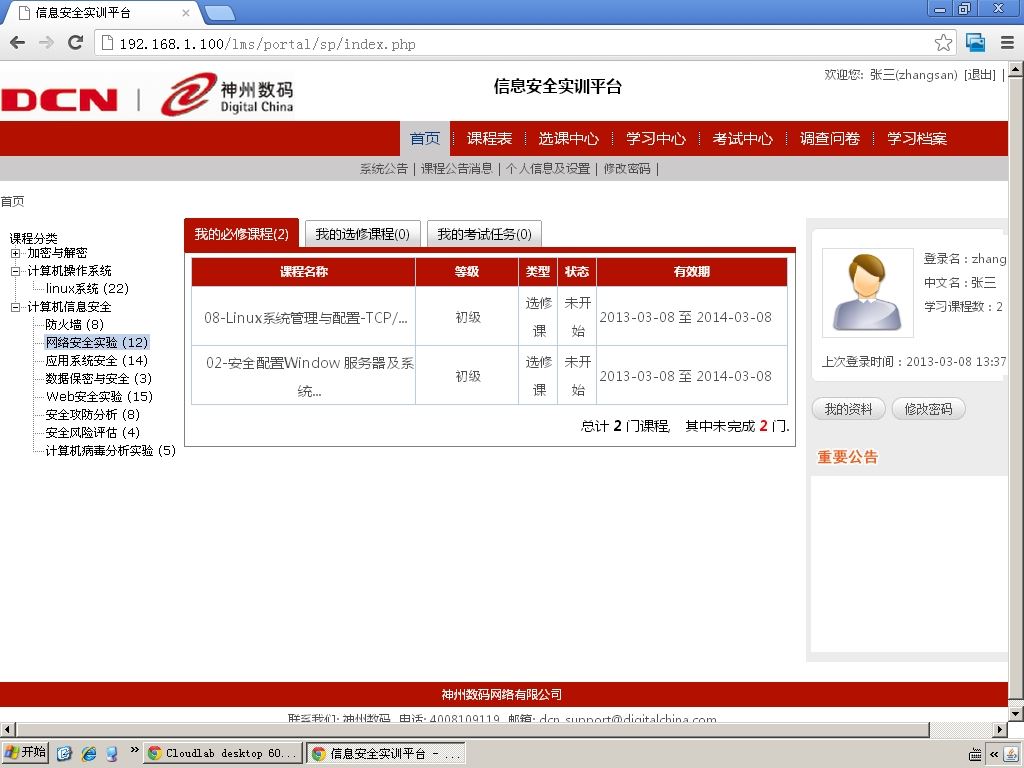Open the 首页 navigation item
The image size is (1024, 768).
click(425, 138)
